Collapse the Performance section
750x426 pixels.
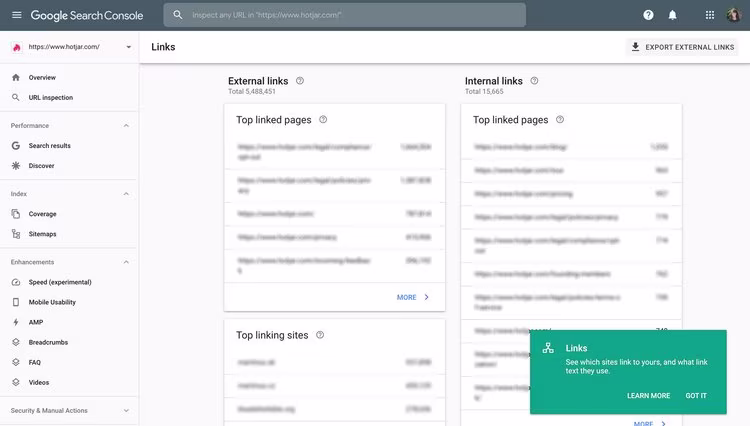point(126,126)
